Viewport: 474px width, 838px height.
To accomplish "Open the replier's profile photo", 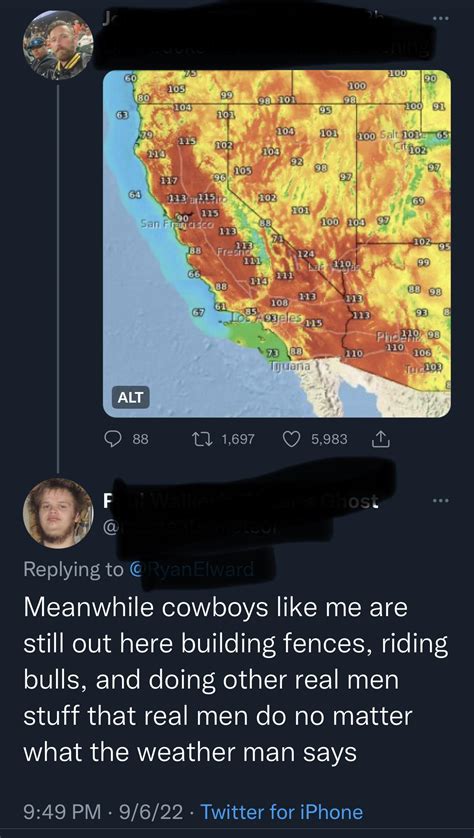I will coord(58,513).
